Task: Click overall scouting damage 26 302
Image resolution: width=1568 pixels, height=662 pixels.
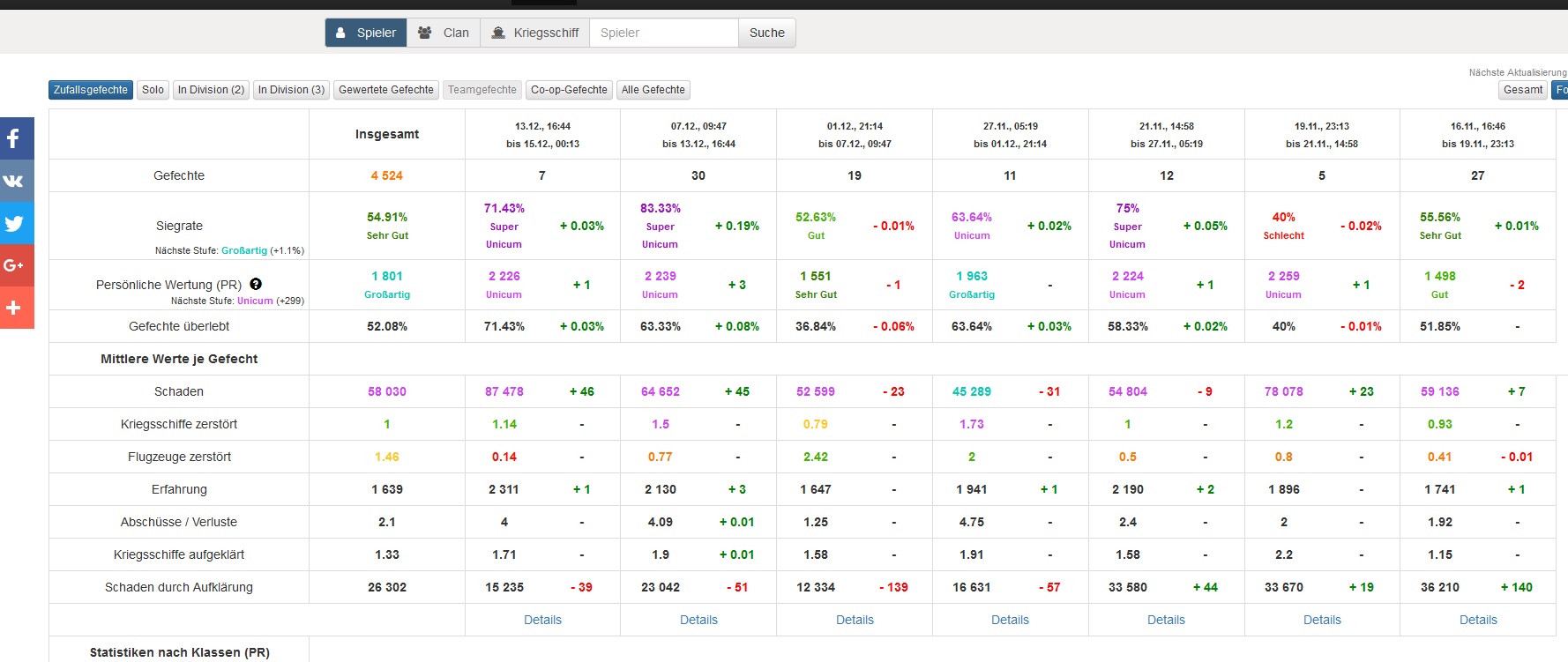Action: [x=386, y=587]
